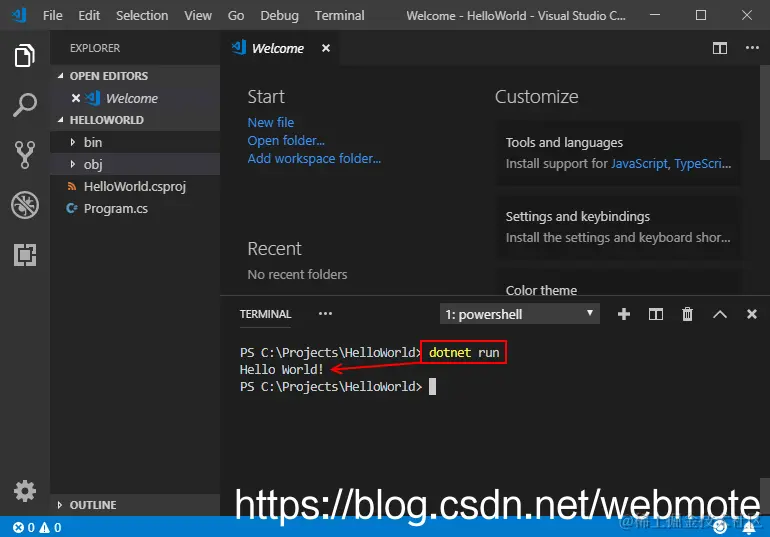Collapse the Open Editors section

(135, 76)
